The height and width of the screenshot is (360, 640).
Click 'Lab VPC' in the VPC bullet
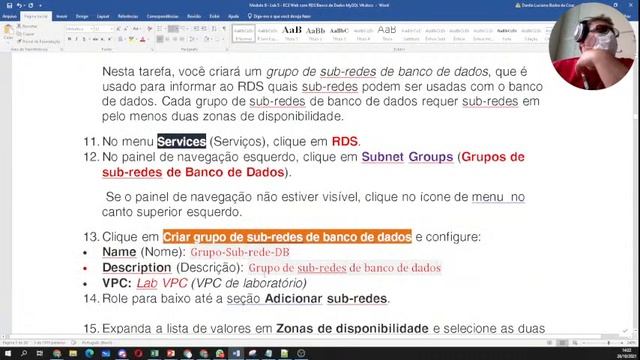tap(162, 283)
